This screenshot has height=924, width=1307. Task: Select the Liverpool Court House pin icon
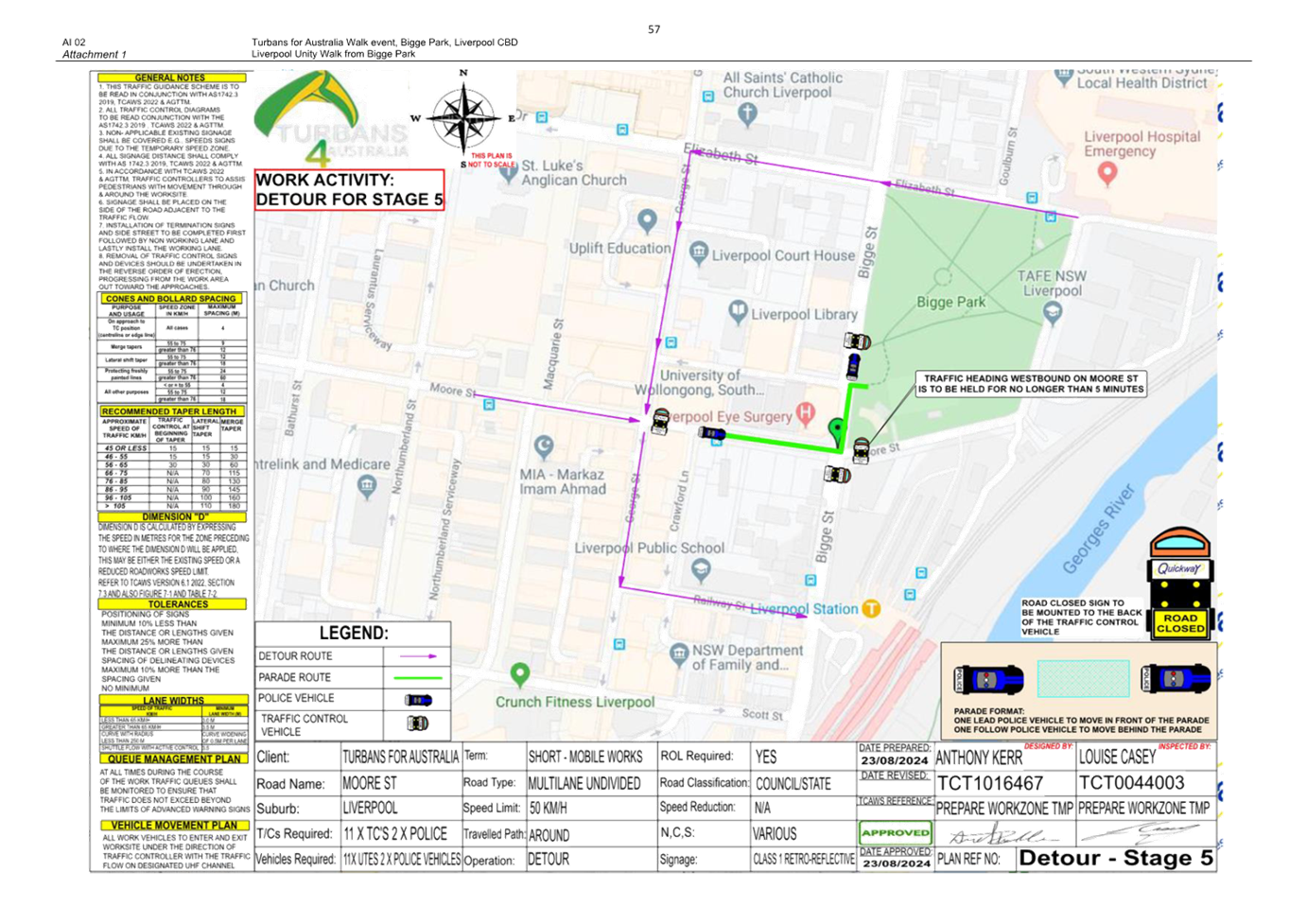699,252
